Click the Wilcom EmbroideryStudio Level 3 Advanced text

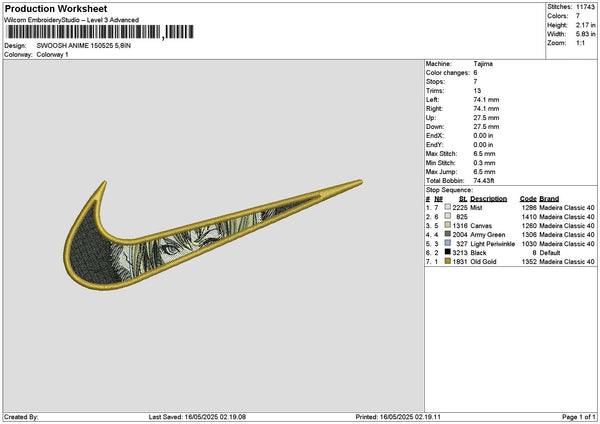pos(72,20)
